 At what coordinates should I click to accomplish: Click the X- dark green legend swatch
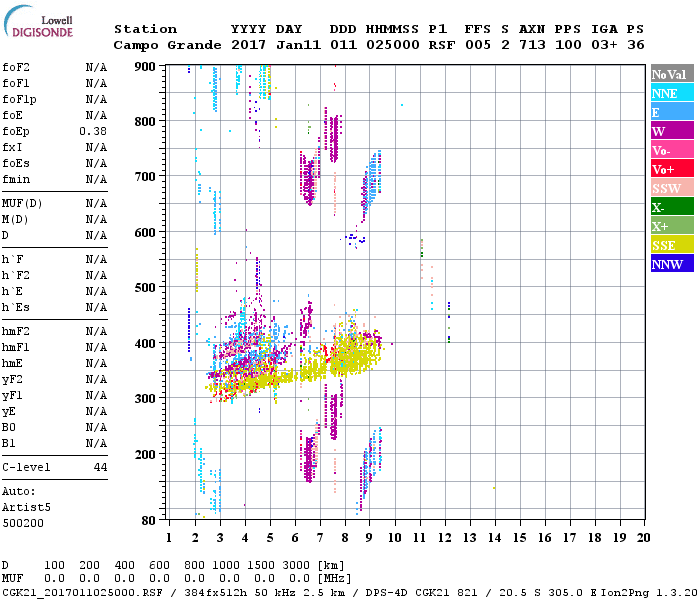[669, 207]
